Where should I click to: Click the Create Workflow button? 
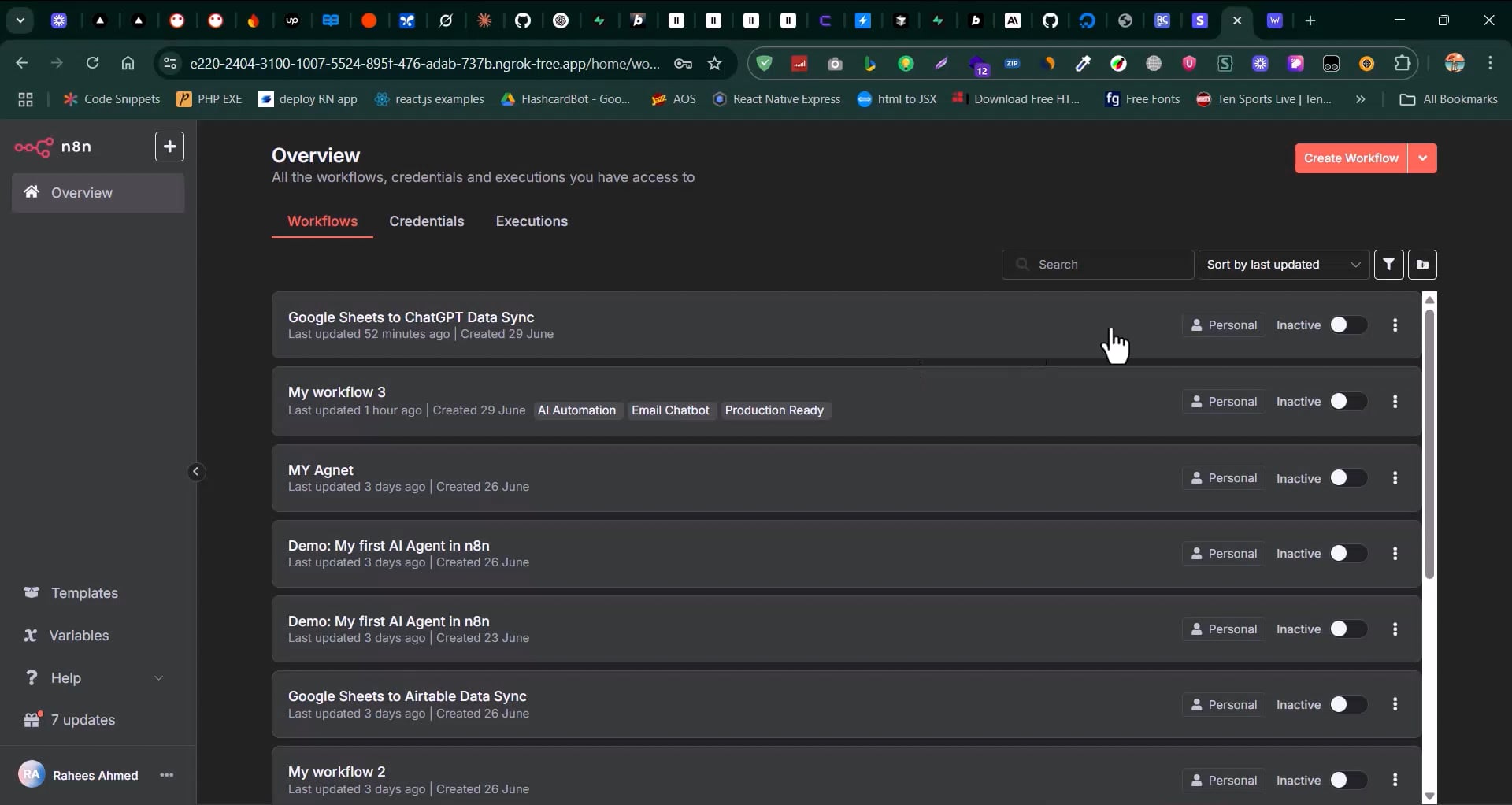click(1351, 158)
